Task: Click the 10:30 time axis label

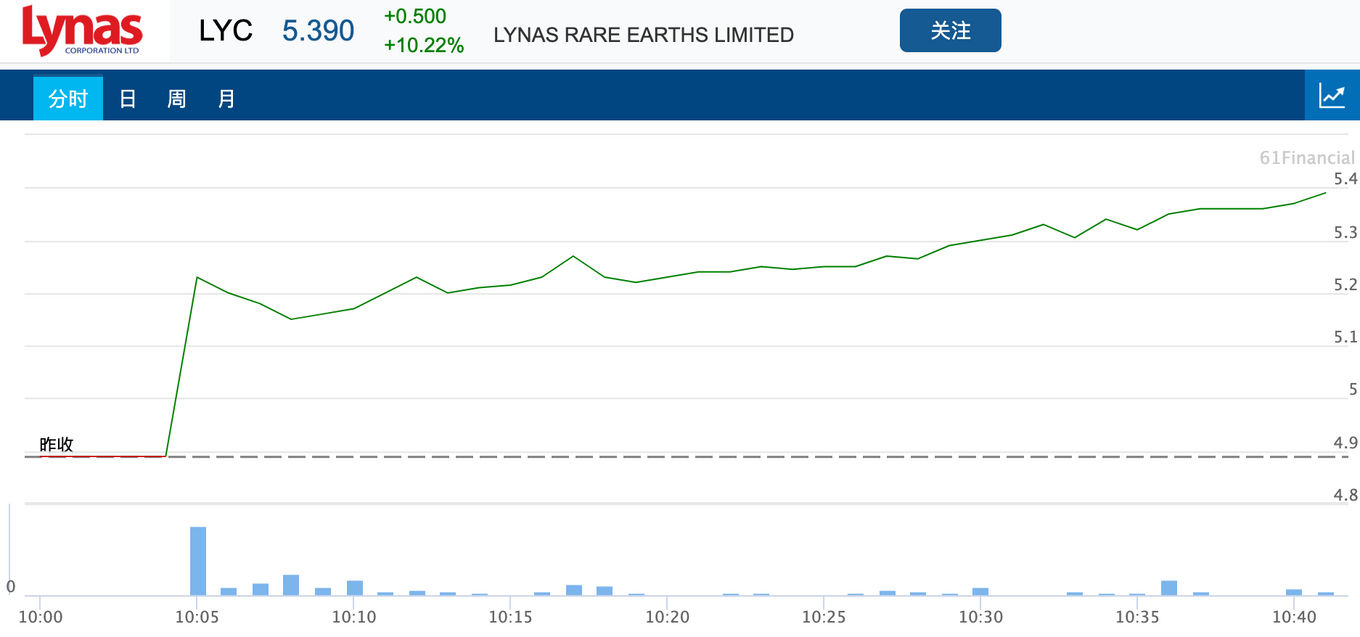Action: tap(980, 617)
